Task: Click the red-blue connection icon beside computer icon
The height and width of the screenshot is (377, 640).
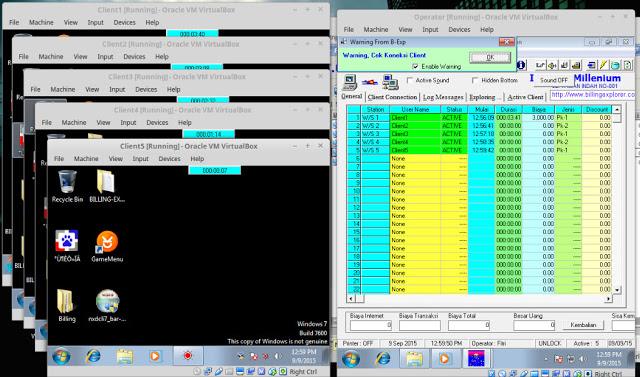Action: click(x=370, y=82)
